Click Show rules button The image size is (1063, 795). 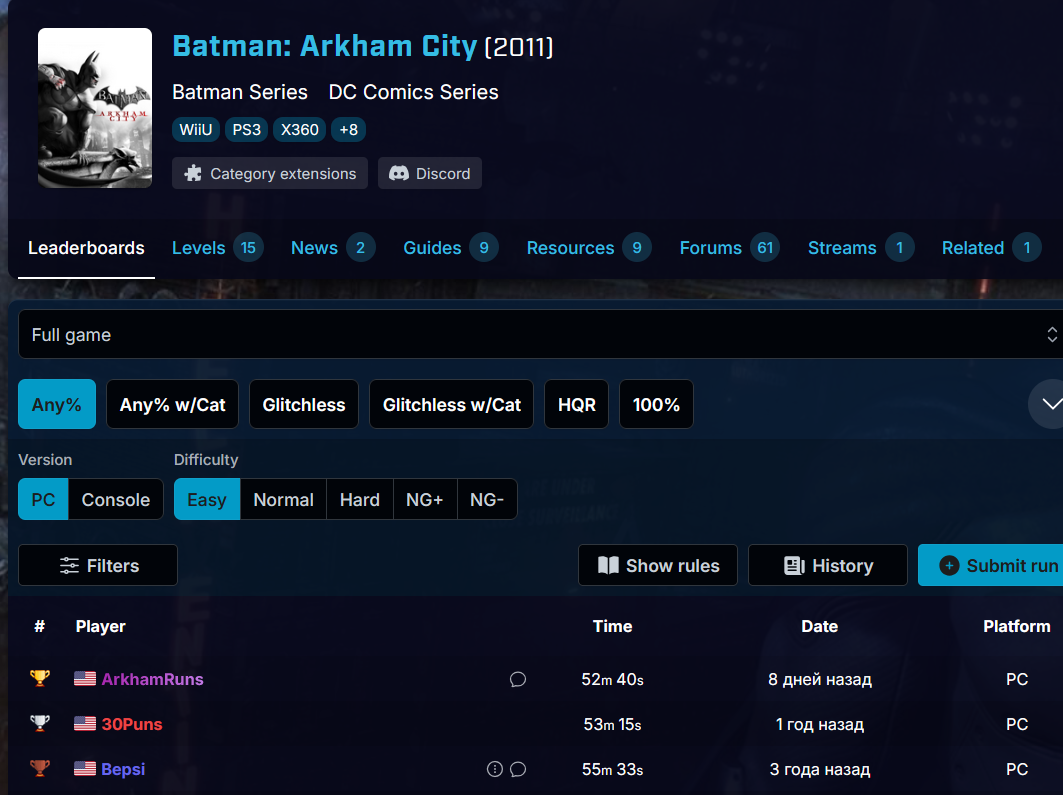pyautogui.click(x=658, y=565)
